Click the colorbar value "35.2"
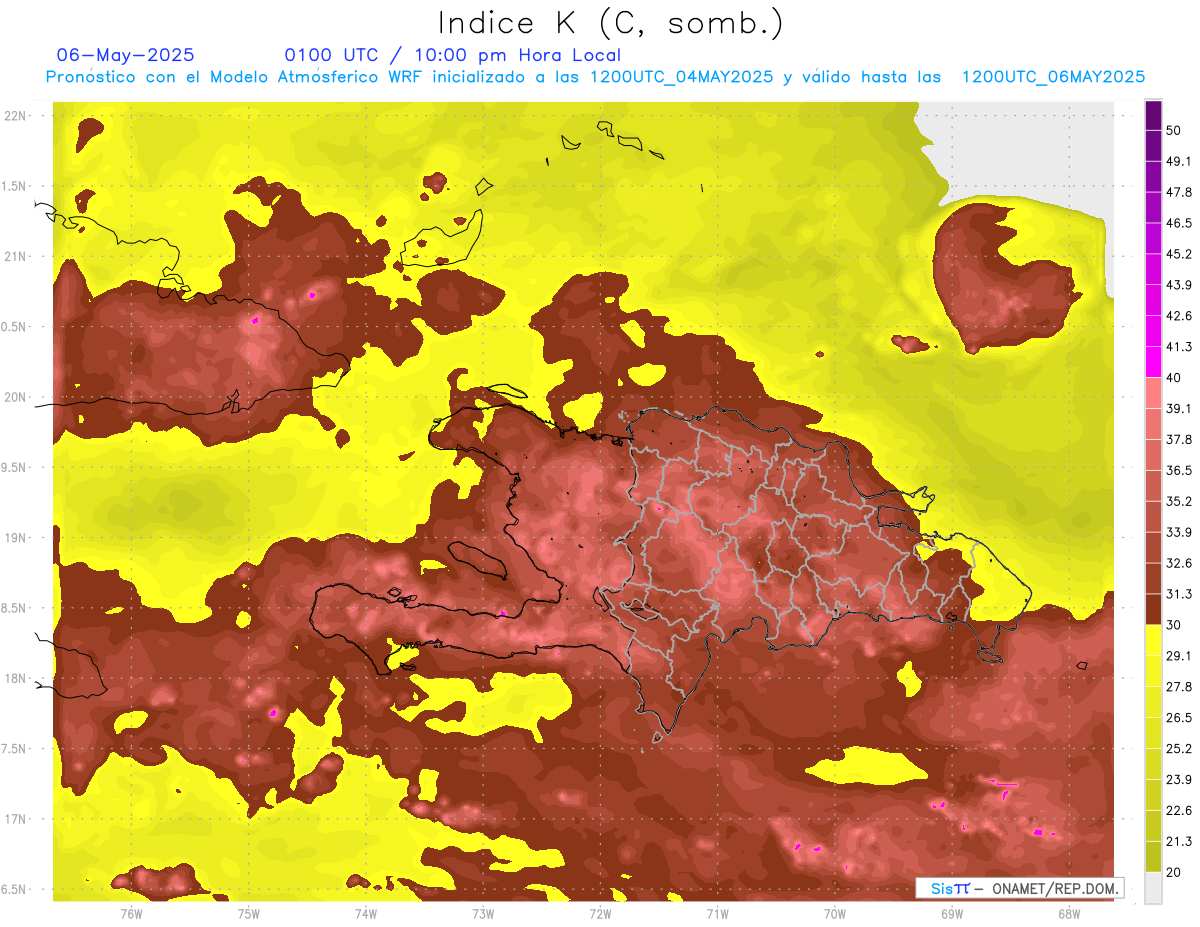This screenshot has width=1200, height=927. coord(1179,502)
